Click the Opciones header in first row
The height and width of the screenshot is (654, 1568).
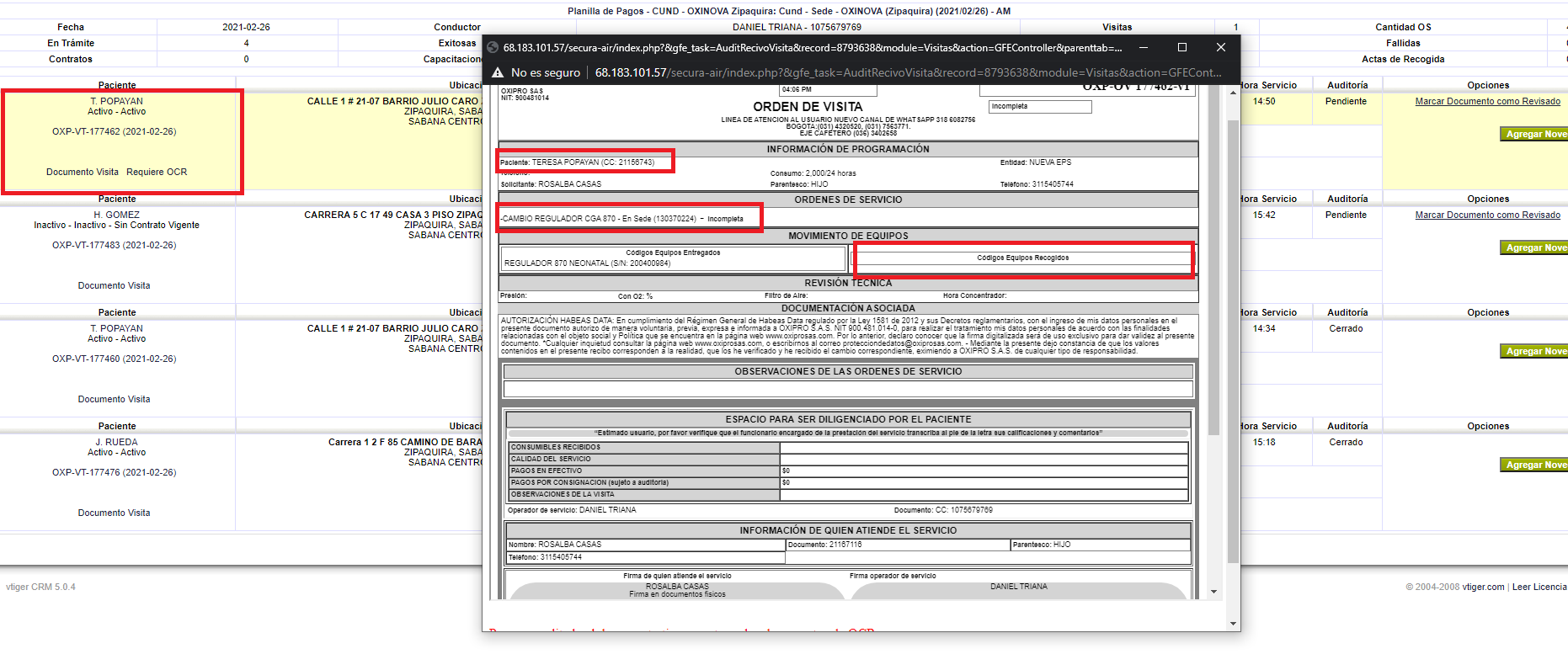pos(1488,85)
